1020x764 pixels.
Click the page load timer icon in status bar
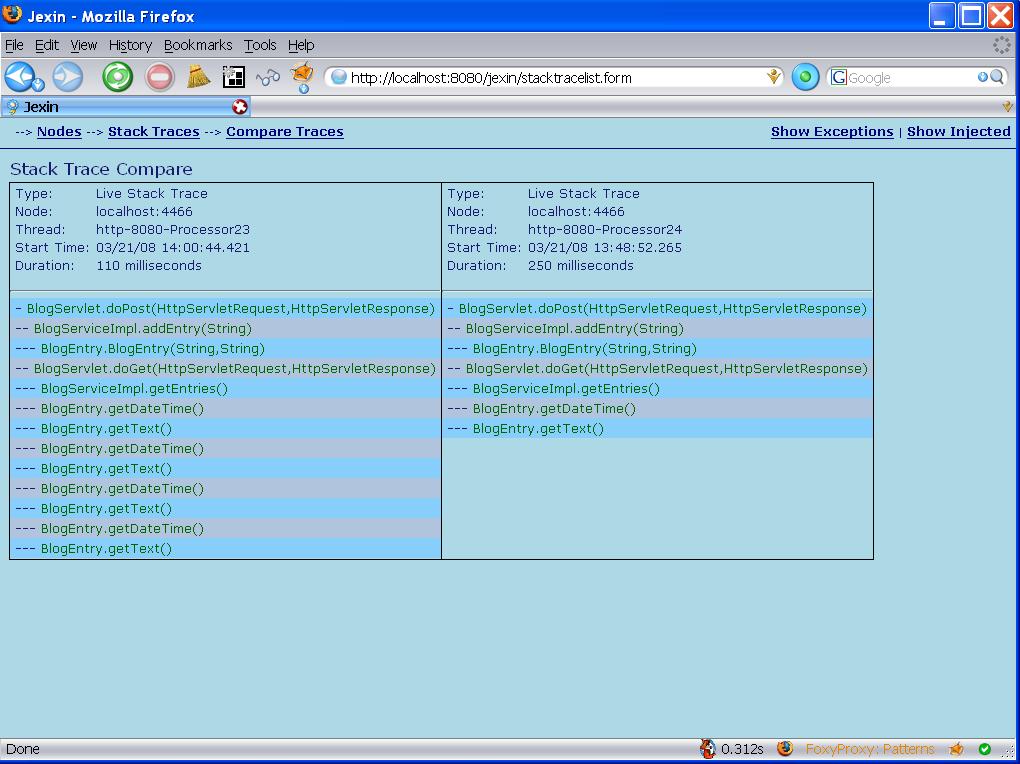[x=708, y=749]
